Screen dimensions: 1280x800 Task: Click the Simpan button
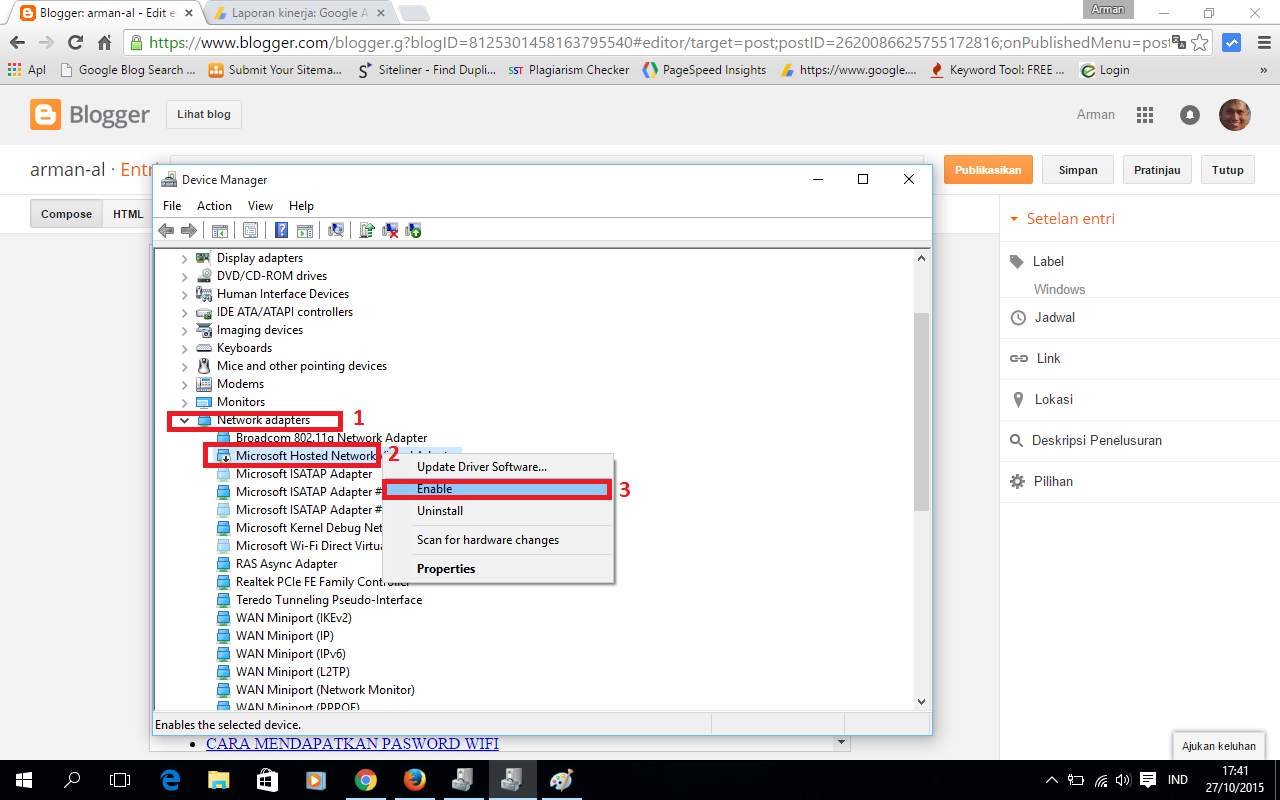click(1078, 170)
